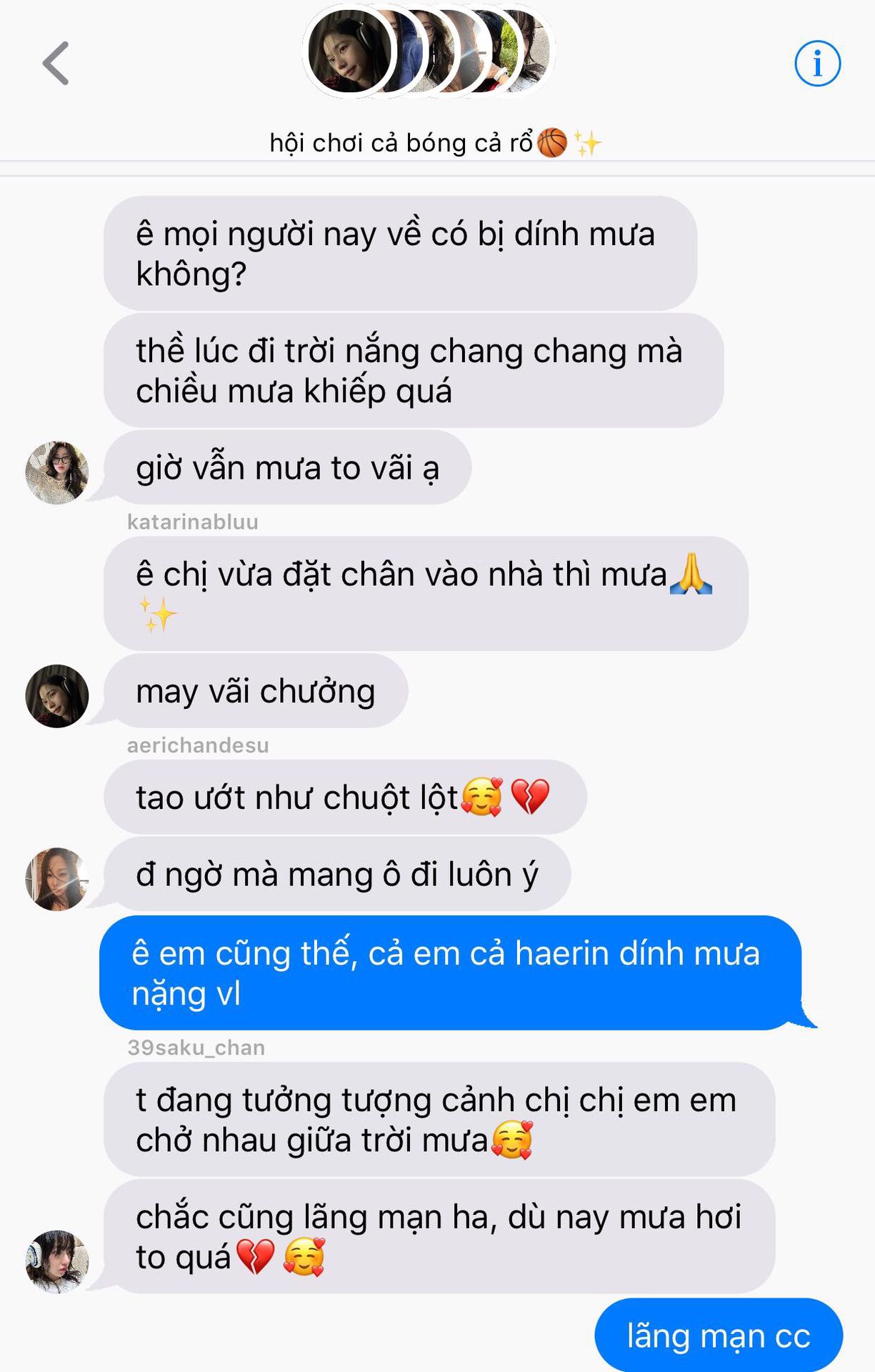Open 39saku_chan username label
875x1372 pixels.
(196, 1048)
